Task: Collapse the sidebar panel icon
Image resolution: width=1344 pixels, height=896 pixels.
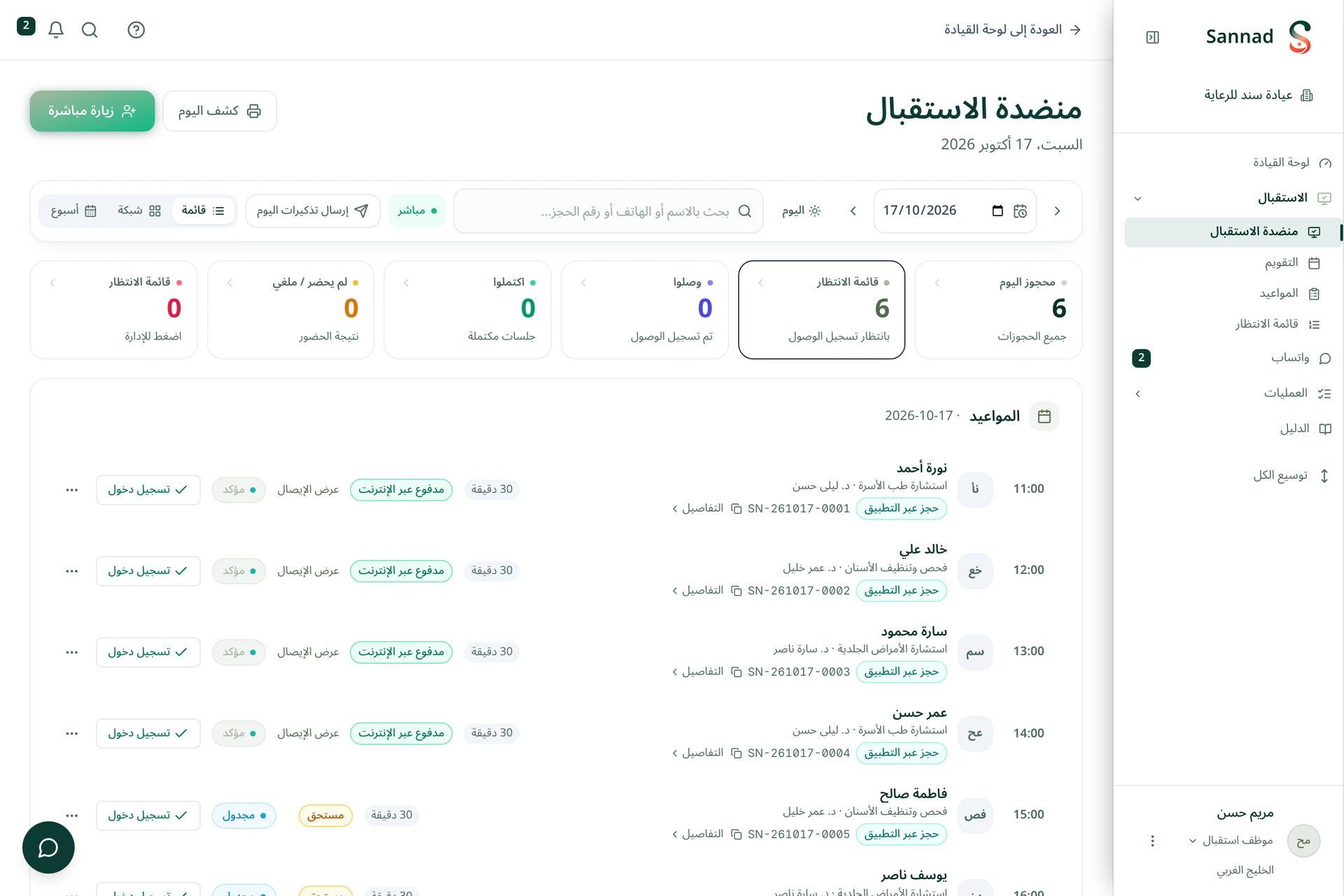Action: click(x=1152, y=37)
